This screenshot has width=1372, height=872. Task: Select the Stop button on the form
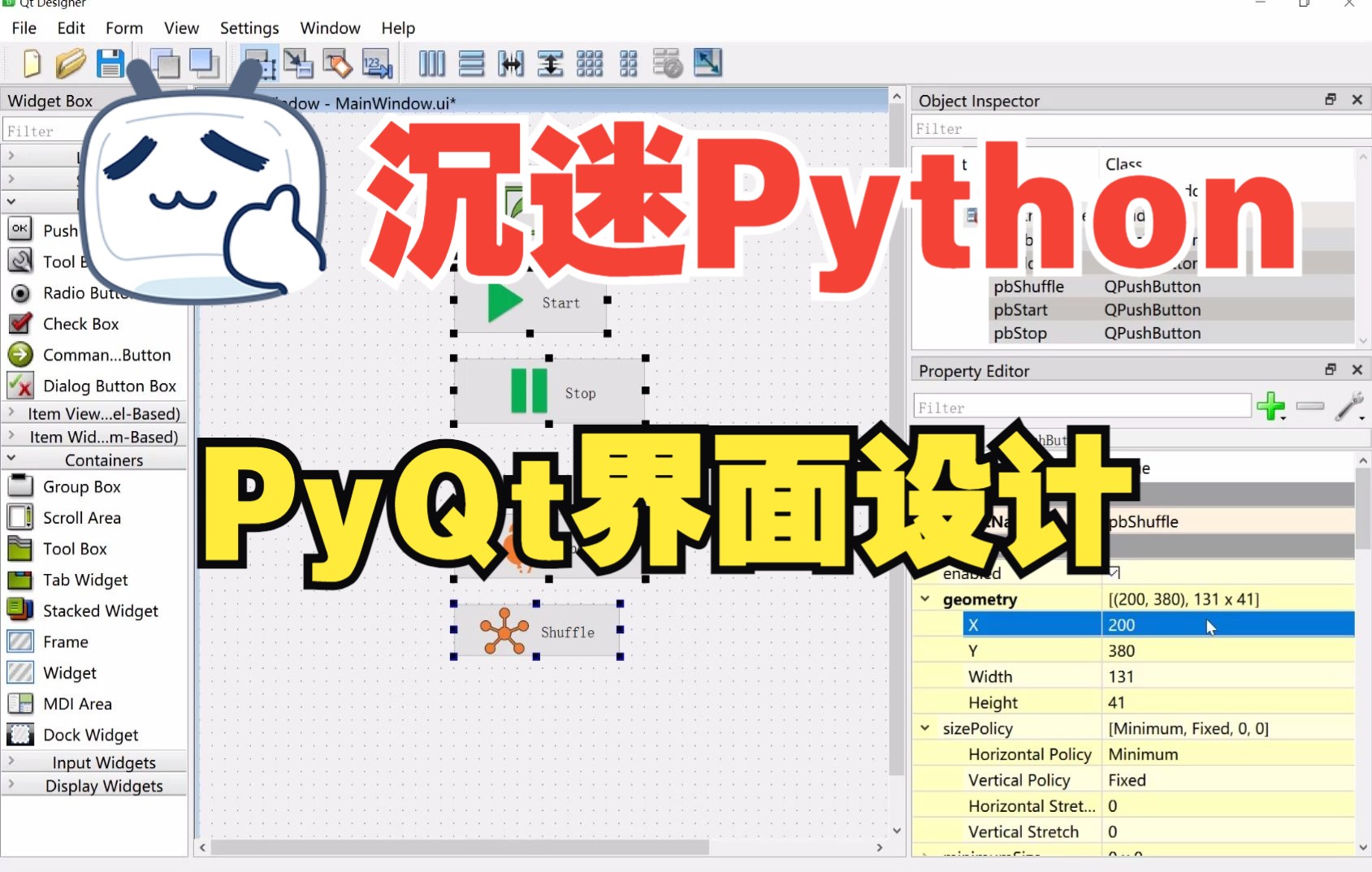point(549,392)
